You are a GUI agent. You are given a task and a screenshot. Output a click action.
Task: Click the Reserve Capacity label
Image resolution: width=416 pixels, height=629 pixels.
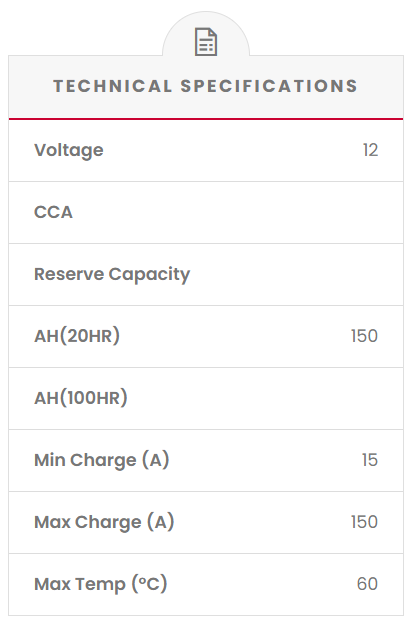[x=112, y=274]
